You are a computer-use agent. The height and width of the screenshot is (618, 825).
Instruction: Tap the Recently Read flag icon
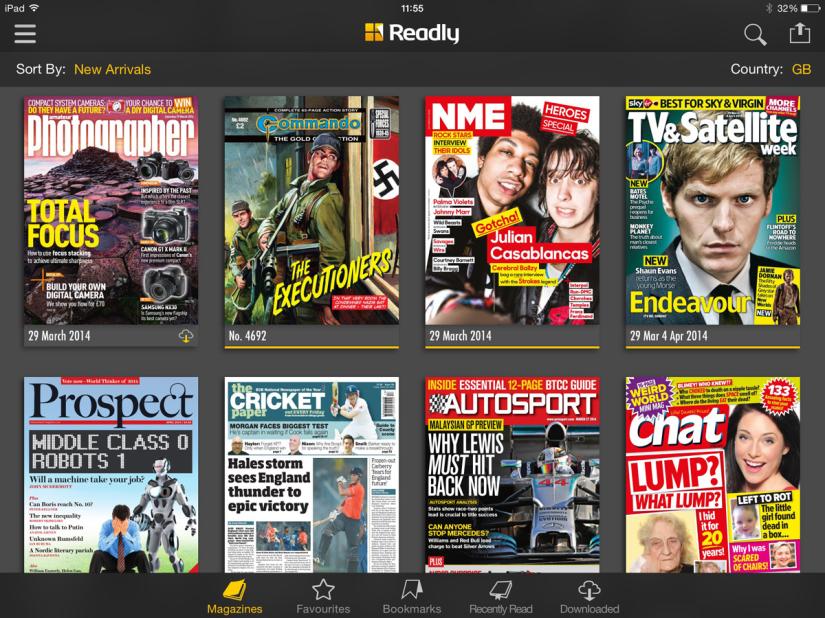point(499,591)
